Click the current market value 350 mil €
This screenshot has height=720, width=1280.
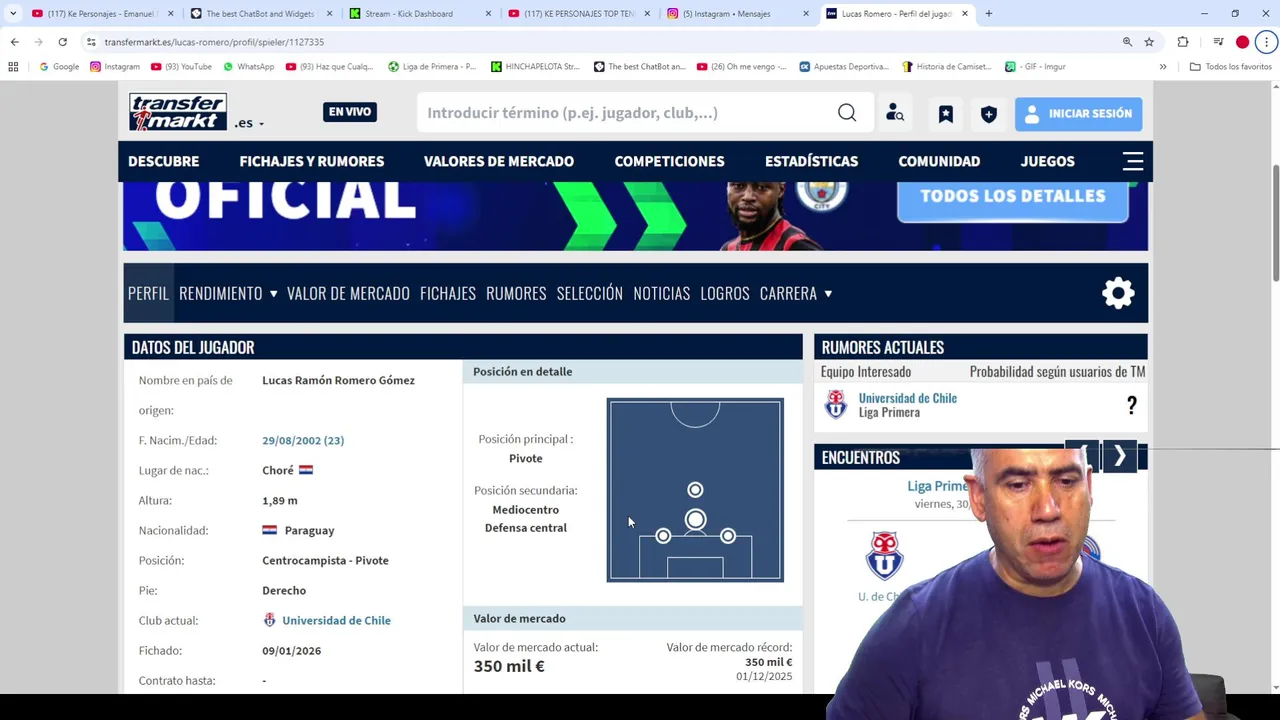click(x=509, y=666)
